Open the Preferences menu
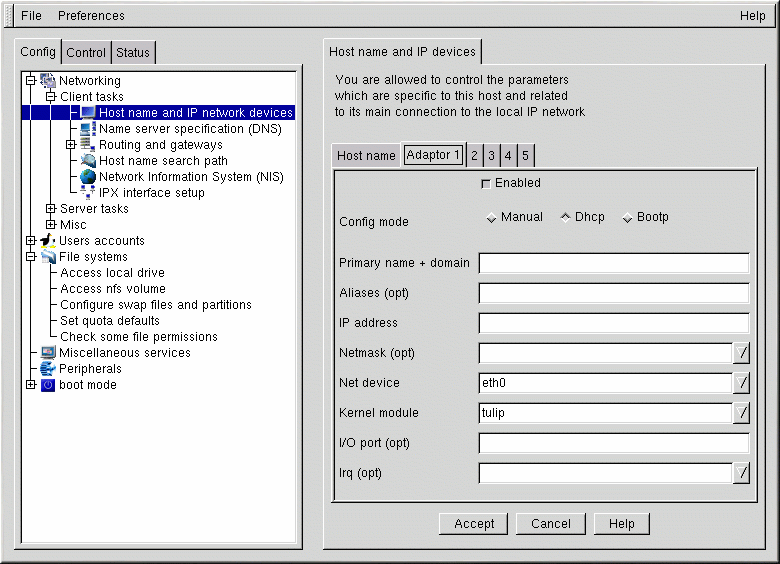Image resolution: width=780 pixels, height=564 pixels. tap(91, 16)
